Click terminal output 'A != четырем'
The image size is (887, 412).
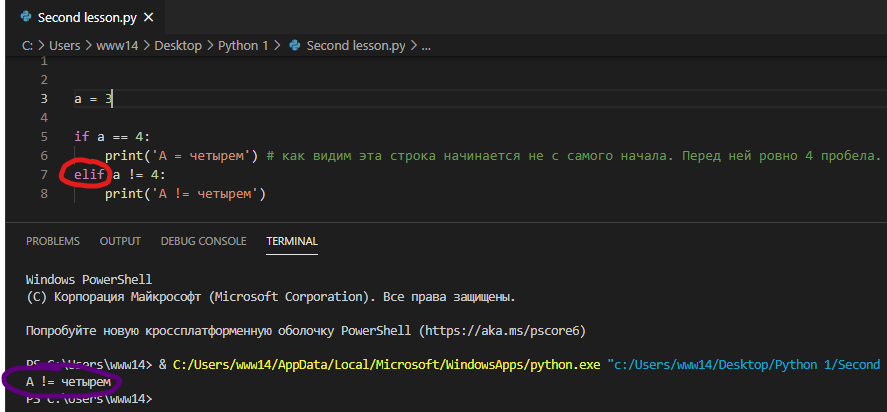tap(68, 383)
